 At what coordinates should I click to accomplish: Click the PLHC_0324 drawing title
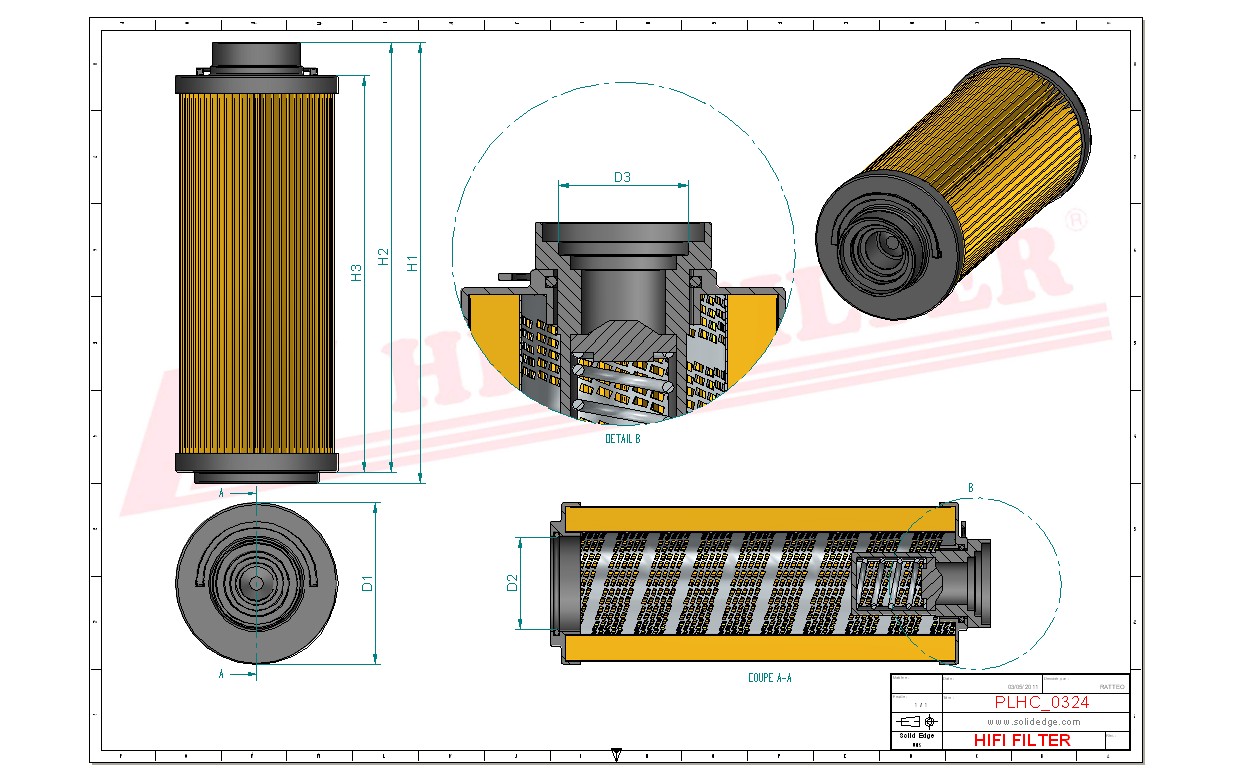(x=1042, y=702)
